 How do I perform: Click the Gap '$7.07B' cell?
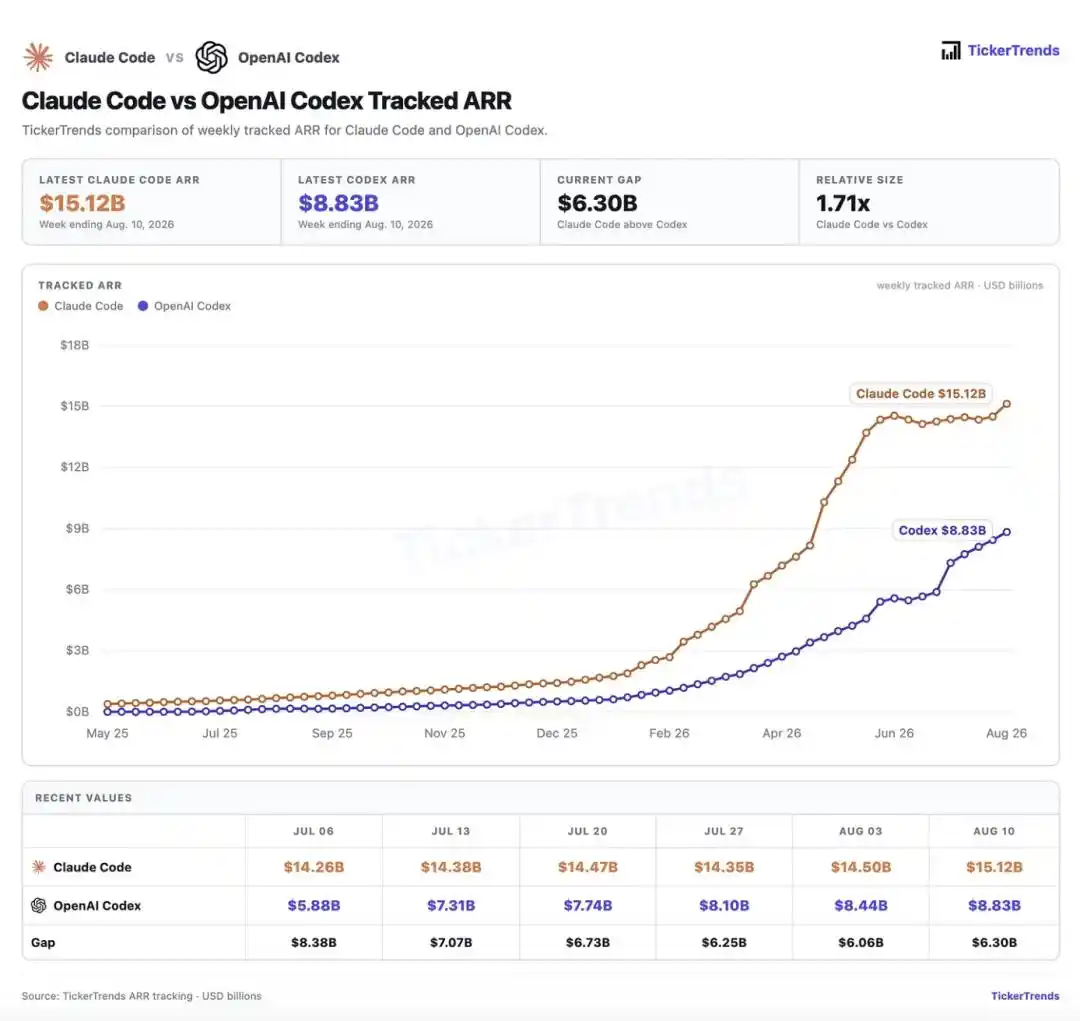450,942
